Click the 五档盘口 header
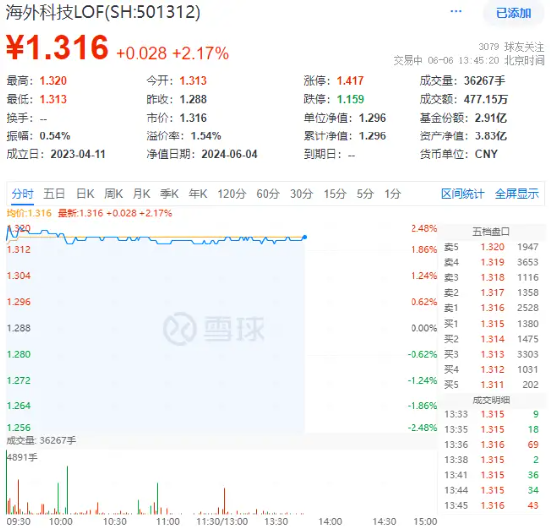 point(491,232)
